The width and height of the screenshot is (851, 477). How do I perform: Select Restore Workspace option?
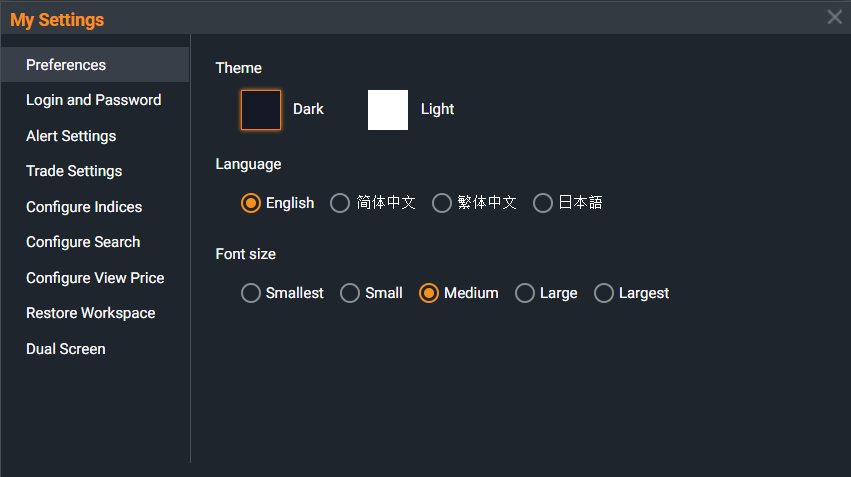tap(90, 313)
